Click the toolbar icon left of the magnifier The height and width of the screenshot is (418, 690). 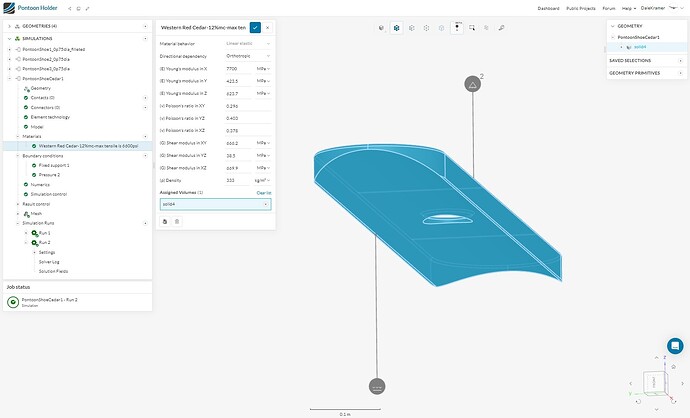click(486, 28)
